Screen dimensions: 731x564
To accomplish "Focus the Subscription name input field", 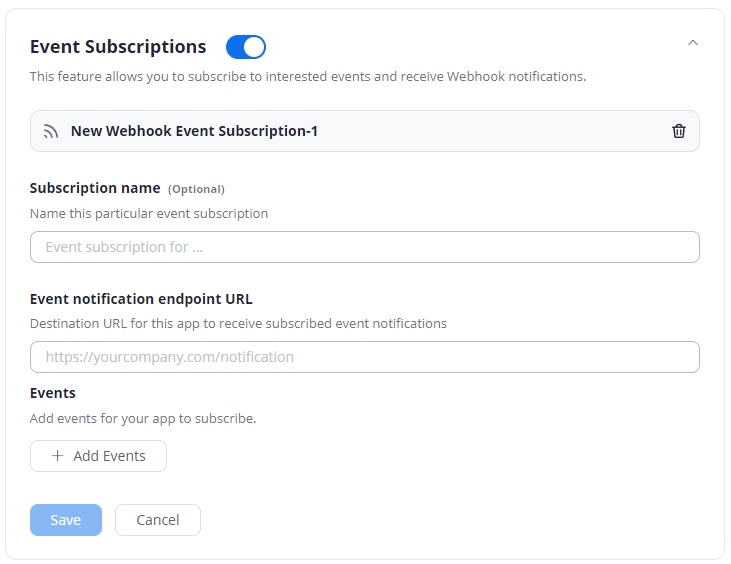I will 365,247.
